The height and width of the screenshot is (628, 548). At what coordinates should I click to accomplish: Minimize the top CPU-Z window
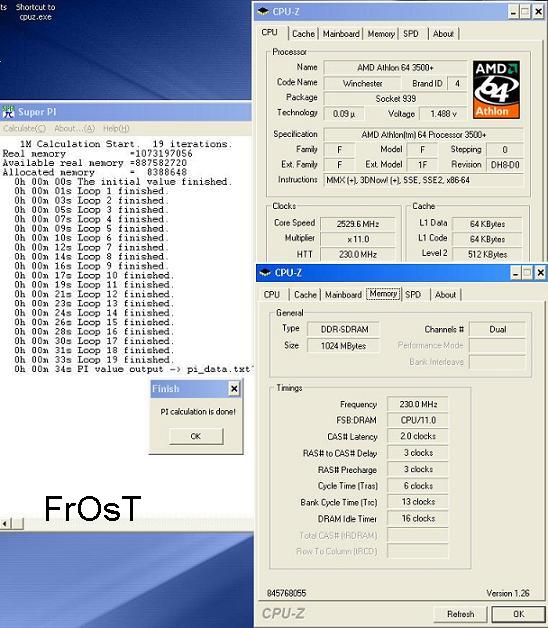(x=514, y=12)
